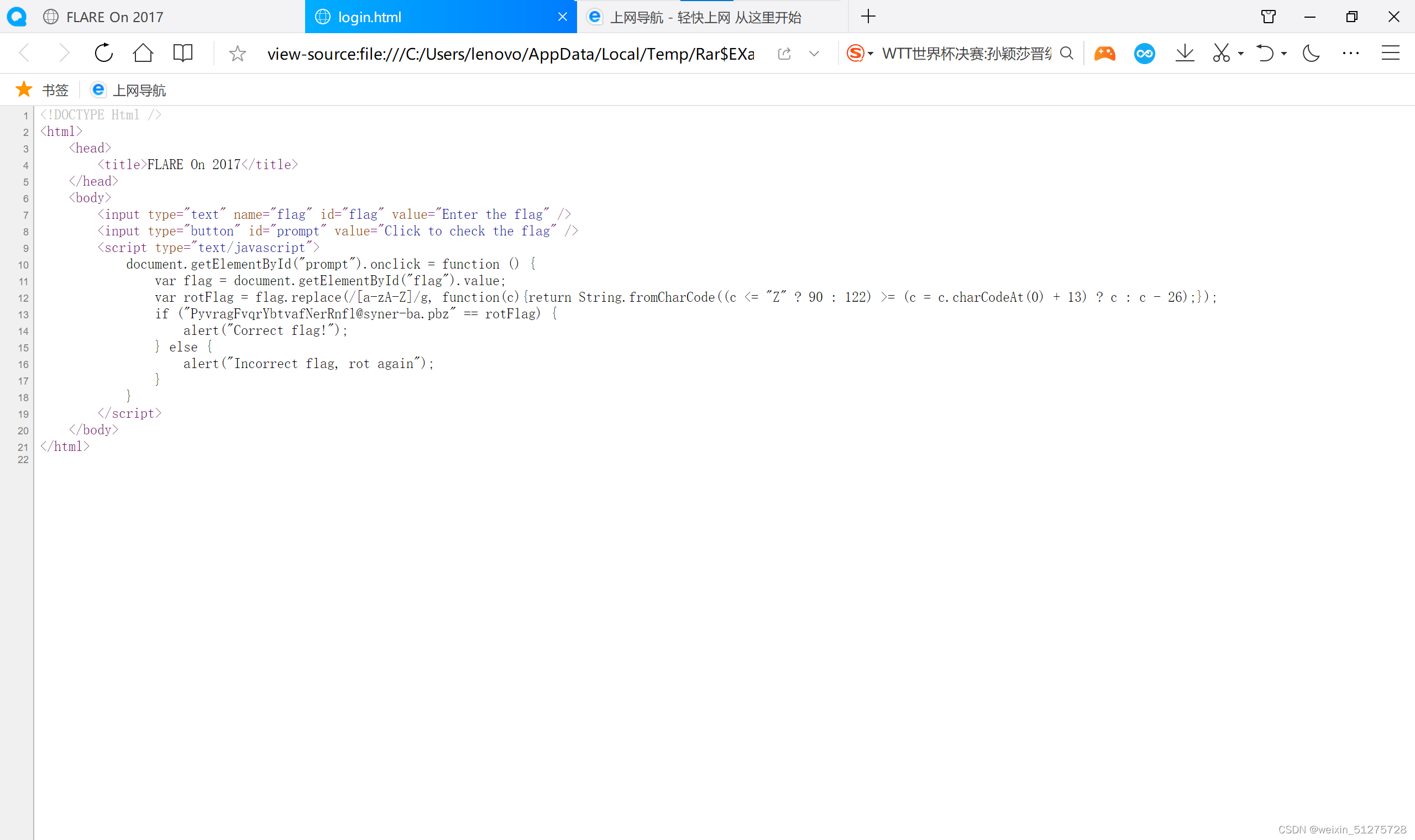Minimize the browser window
Viewport: 1415px width, 840px height.
(x=1310, y=17)
